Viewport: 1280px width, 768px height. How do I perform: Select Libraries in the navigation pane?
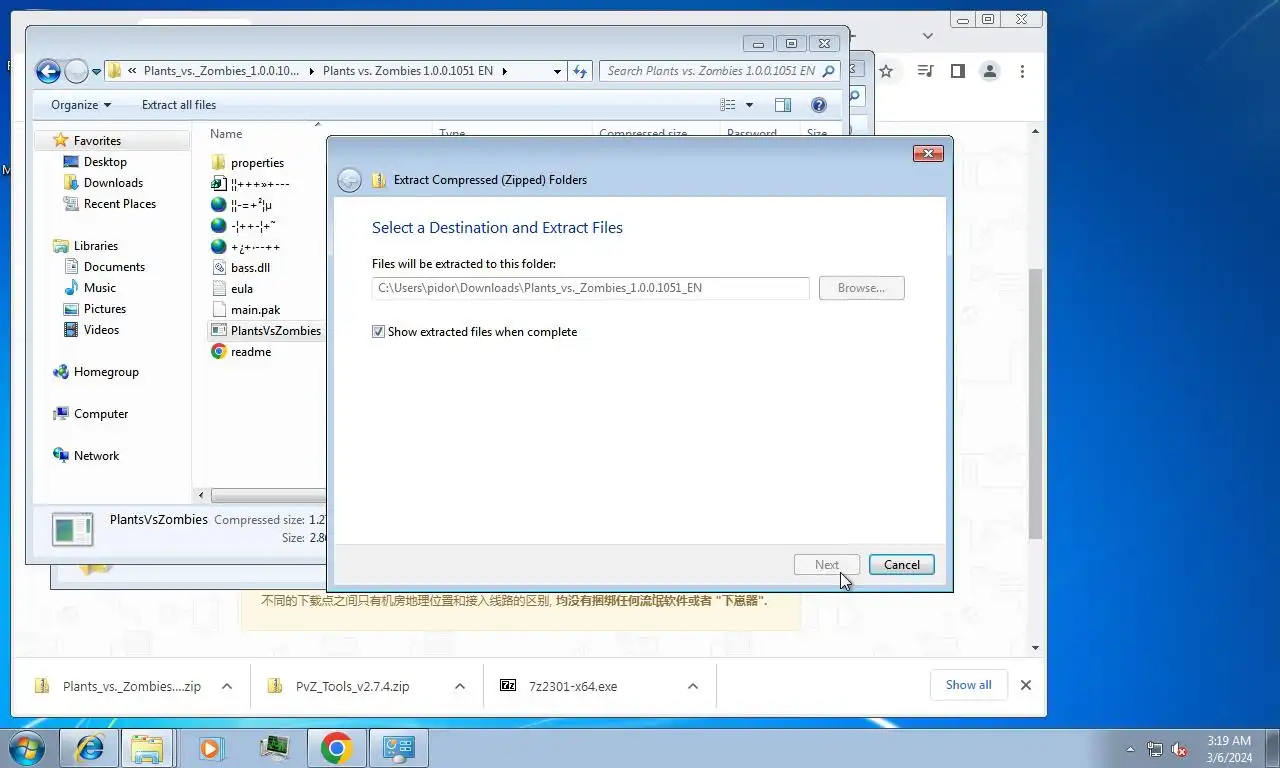click(x=95, y=246)
